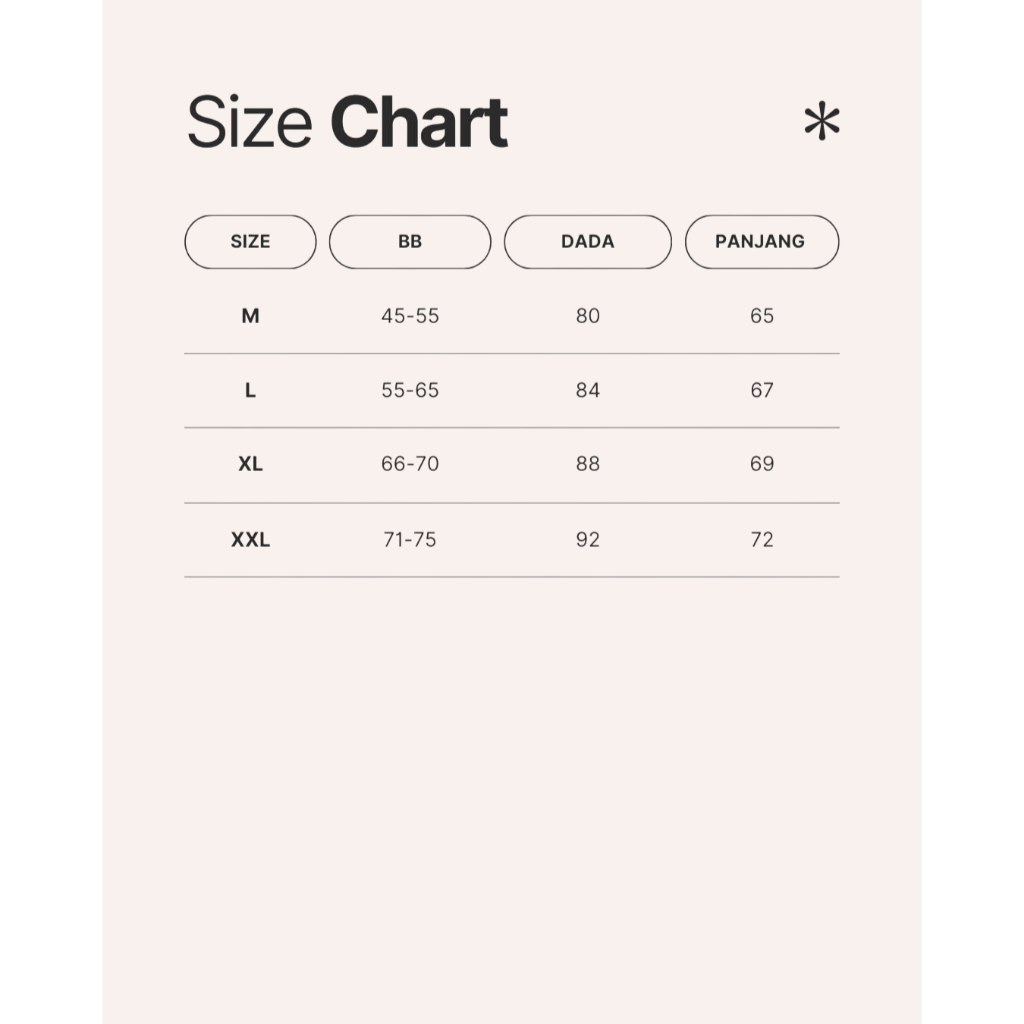Select the 55-65 weight range value
1024x1024 pixels.
[410, 390]
